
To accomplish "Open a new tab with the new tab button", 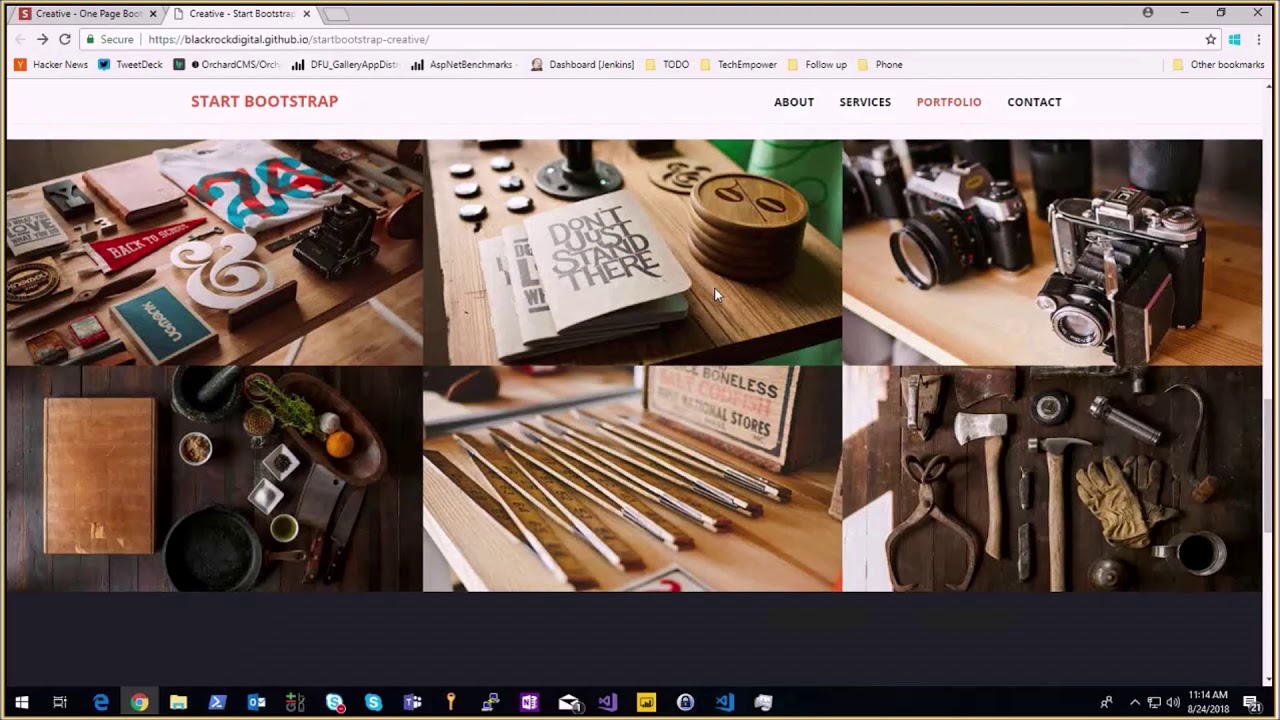I will (337, 14).
